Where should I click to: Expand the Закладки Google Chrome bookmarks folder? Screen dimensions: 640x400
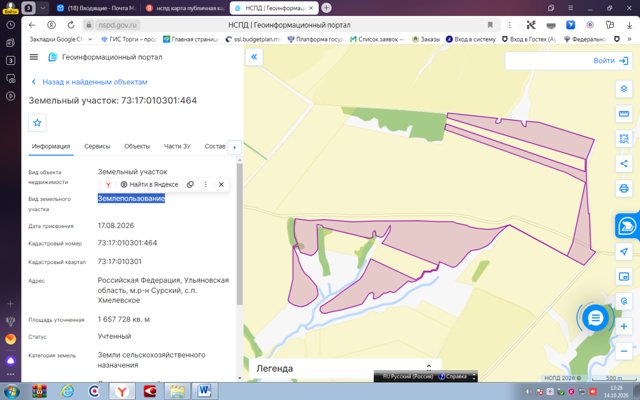61,39
